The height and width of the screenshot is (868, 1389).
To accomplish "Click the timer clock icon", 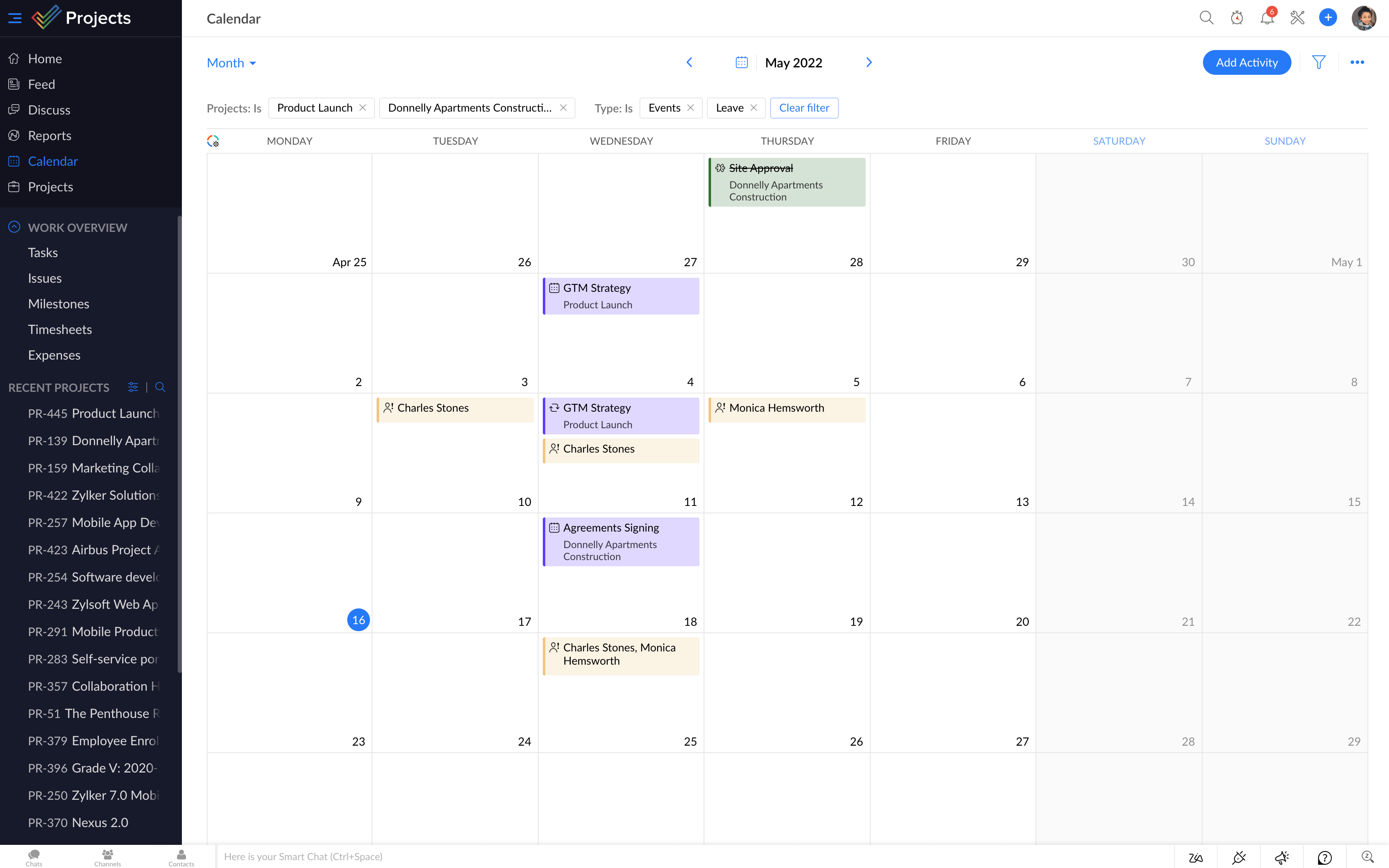I will (1236, 18).
